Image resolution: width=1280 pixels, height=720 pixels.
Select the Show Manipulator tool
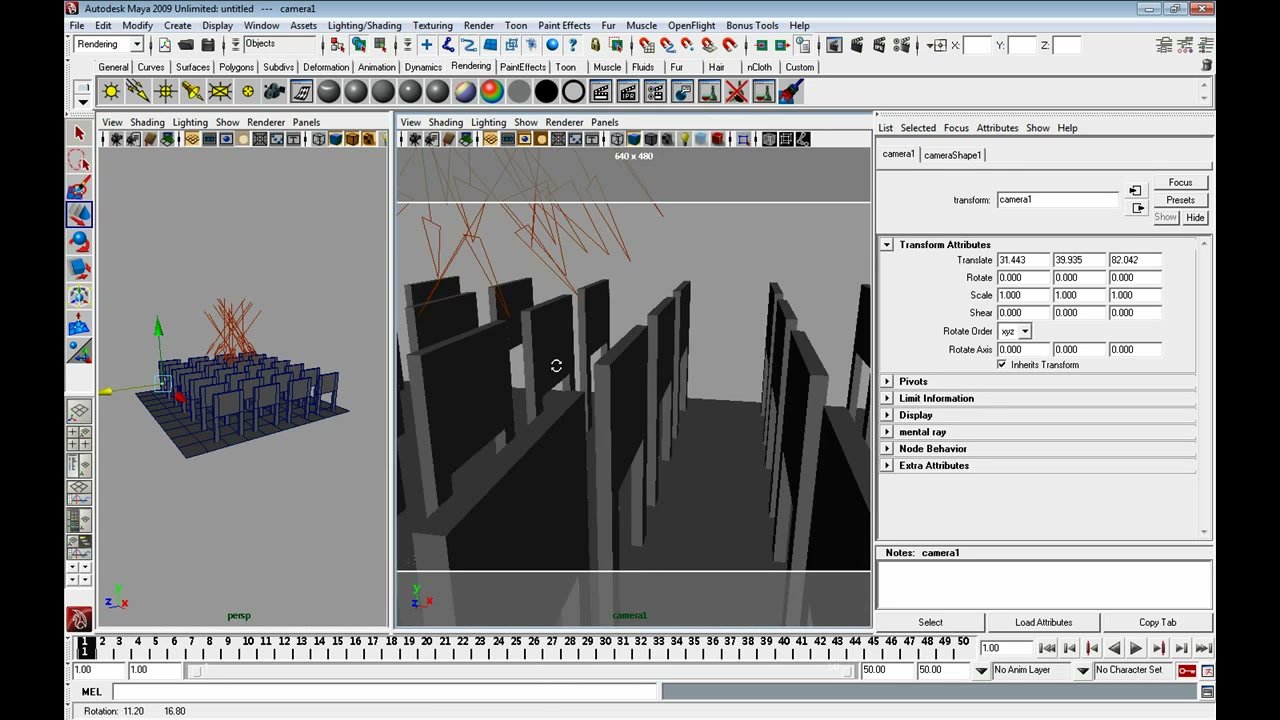tap(79, 350)
